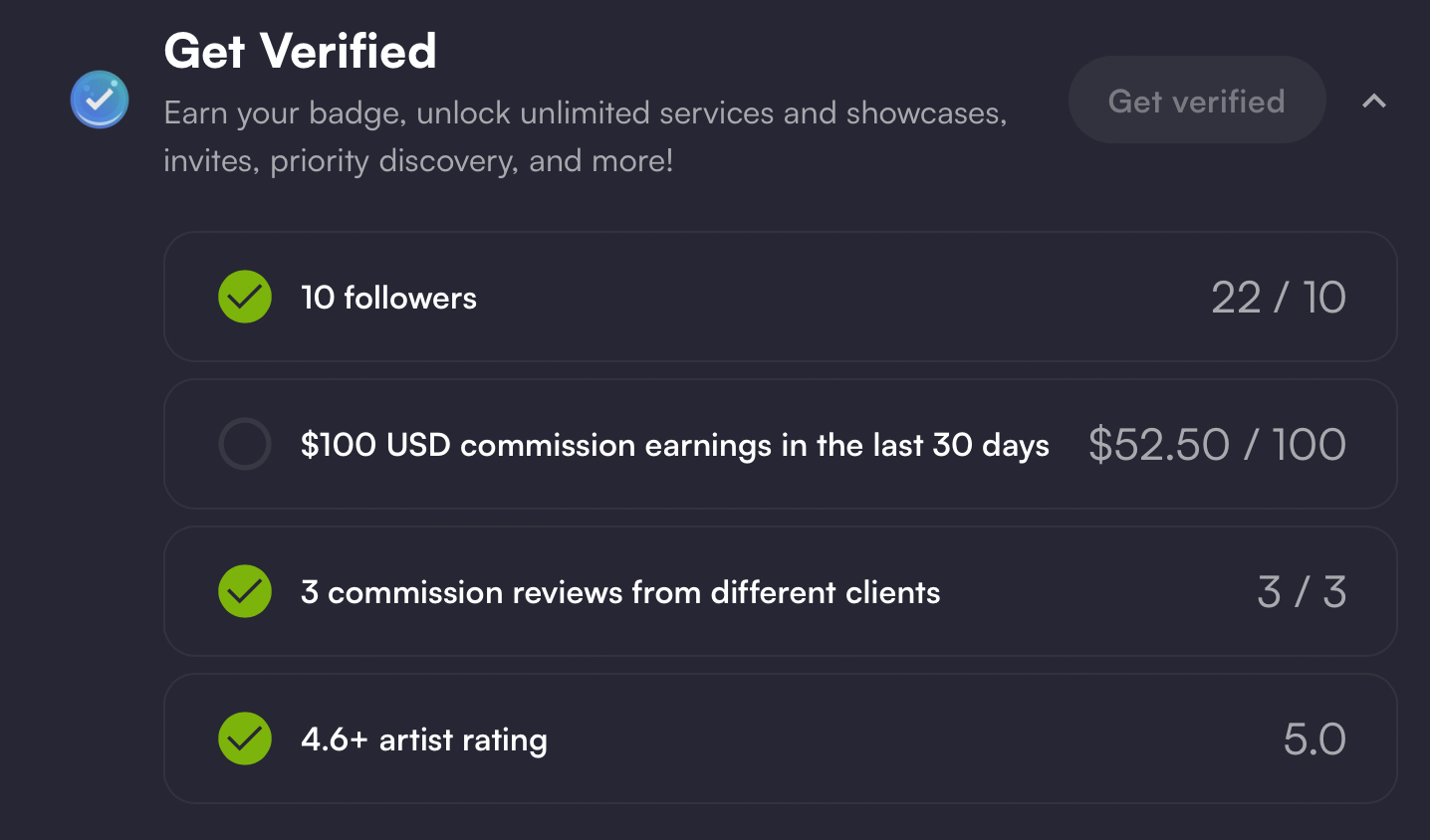Click the $52.50 / 100 earnings progress
This screenshot has height=840, width=1430.
1217,445
